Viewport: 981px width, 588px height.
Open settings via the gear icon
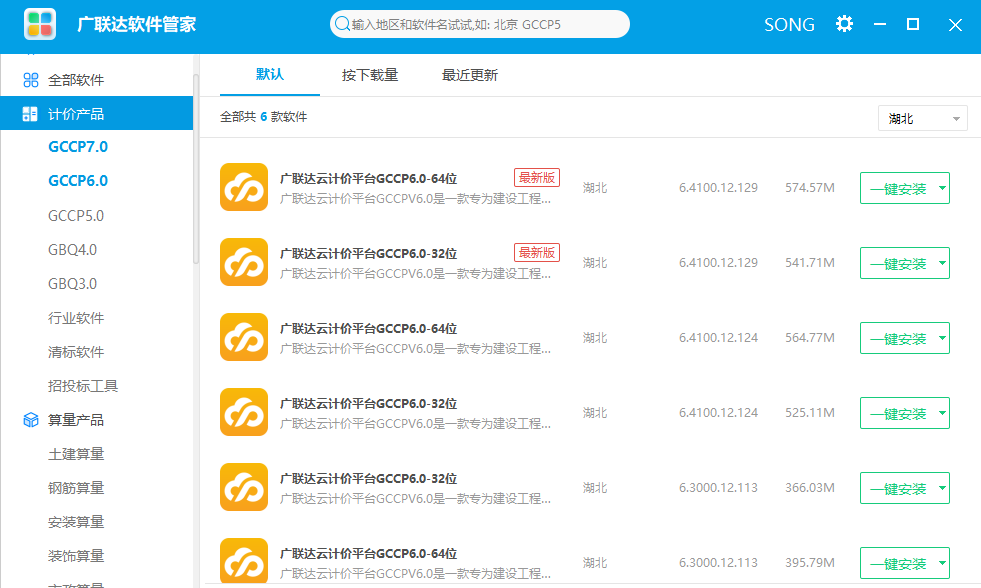pos(844,24)
